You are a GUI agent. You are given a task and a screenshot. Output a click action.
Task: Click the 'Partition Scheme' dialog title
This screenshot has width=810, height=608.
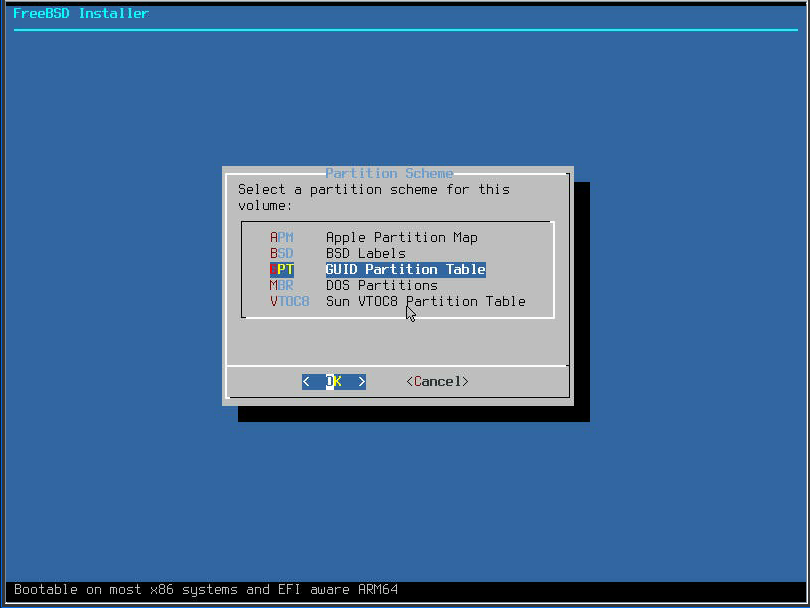[x=390, y=173]
